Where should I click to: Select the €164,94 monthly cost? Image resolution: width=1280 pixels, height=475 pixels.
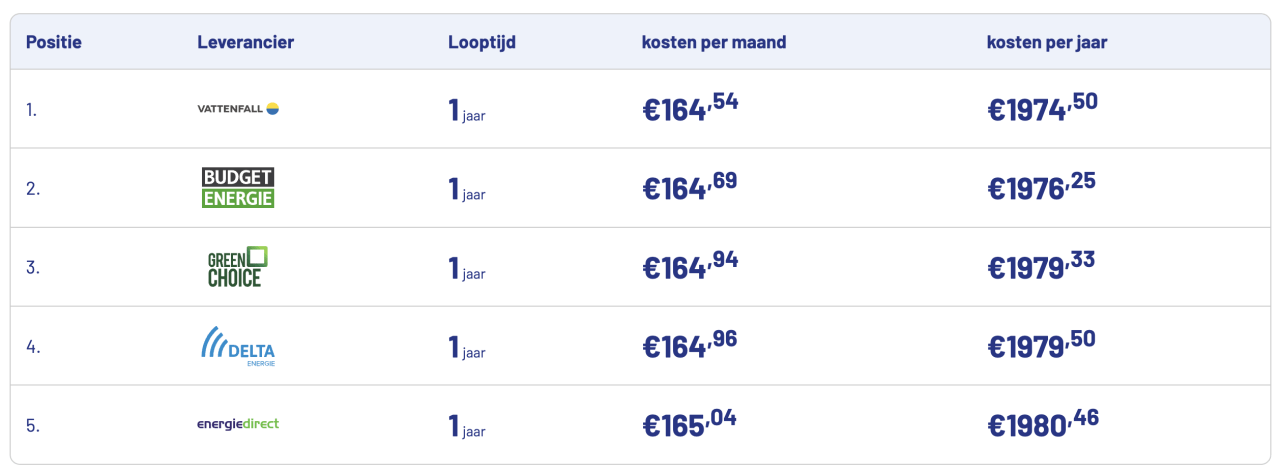[690, 266]
